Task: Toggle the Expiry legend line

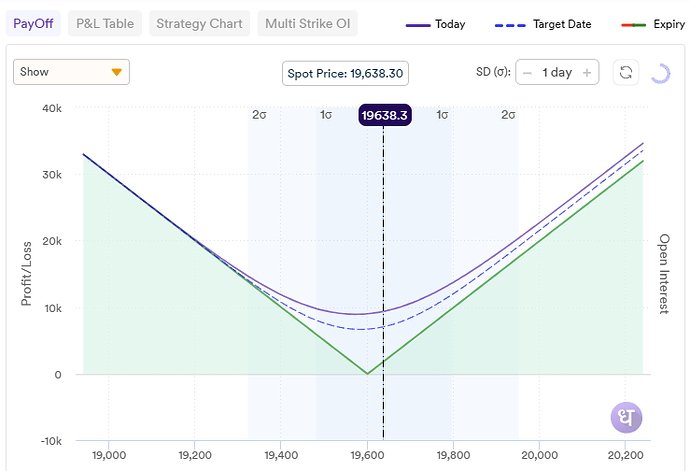Action: click(653, 24)
